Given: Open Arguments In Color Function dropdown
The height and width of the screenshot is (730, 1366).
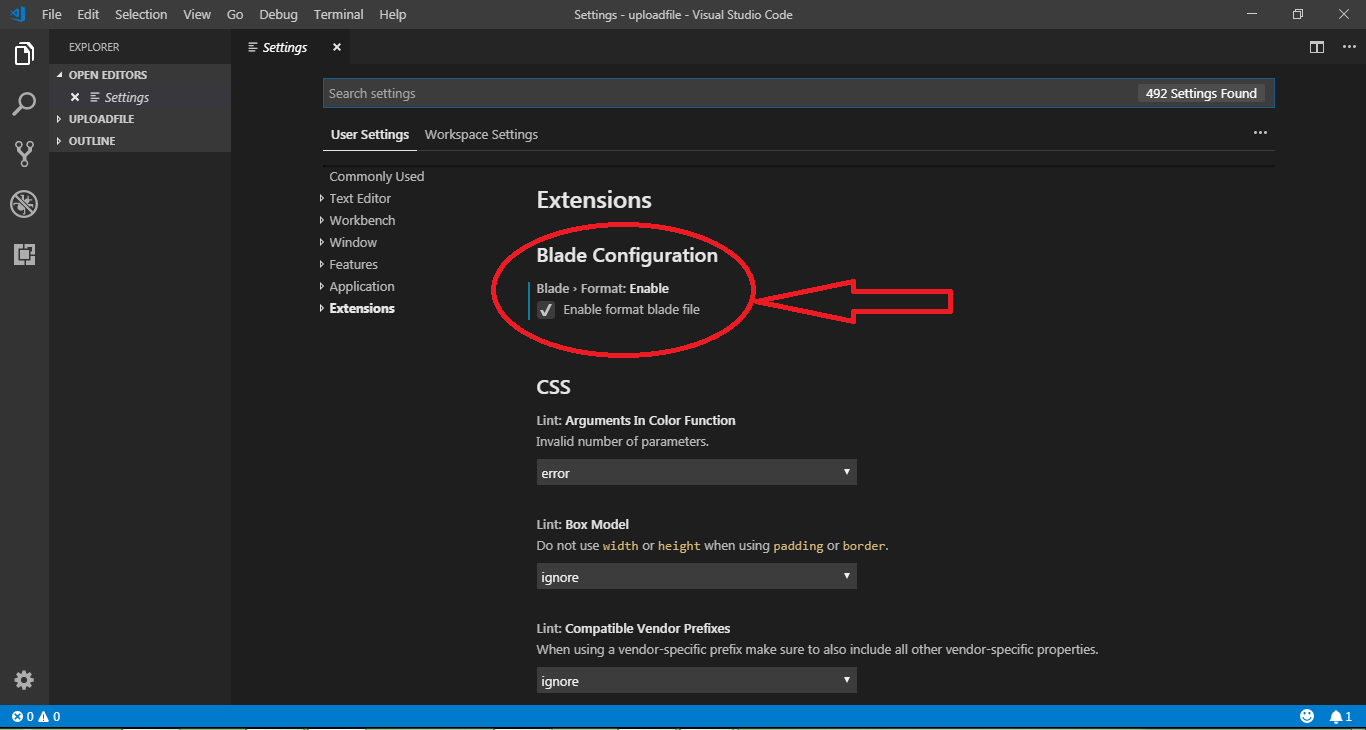Looking at the screenshot, I should (696, 472).
